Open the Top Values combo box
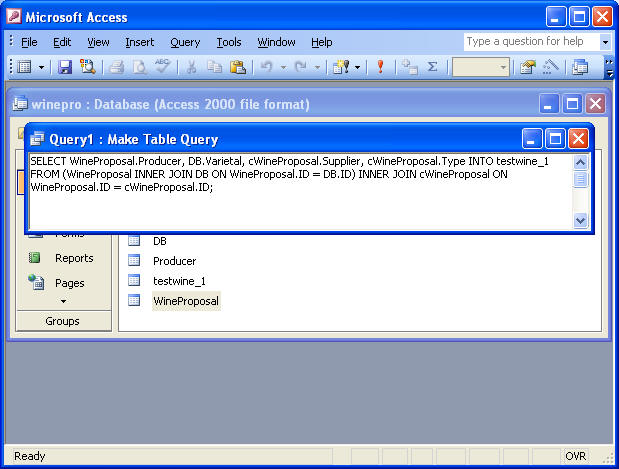Screen dimensions: 619x469 click(480, 68)
